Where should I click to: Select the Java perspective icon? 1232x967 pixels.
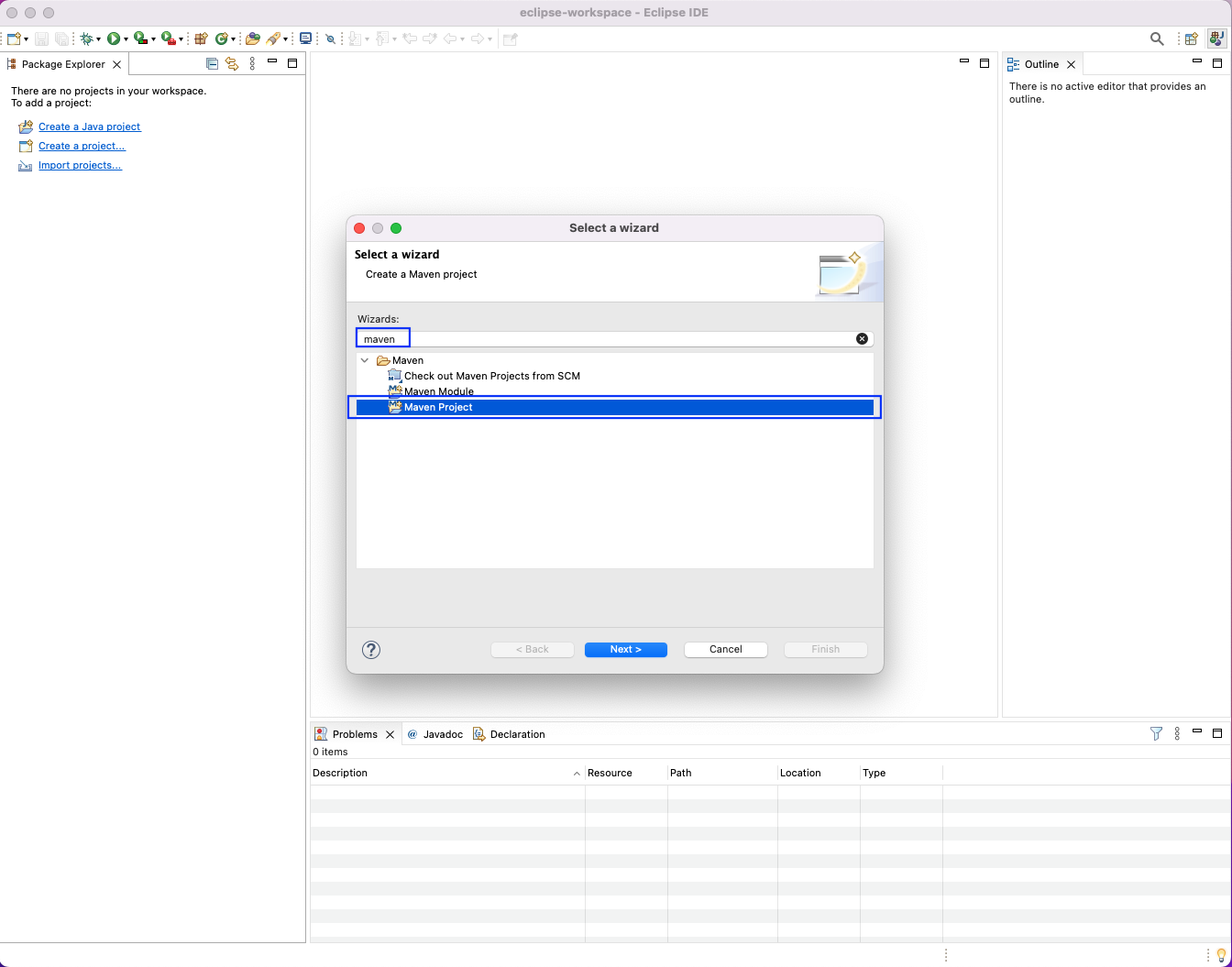tap(1216, 38)
